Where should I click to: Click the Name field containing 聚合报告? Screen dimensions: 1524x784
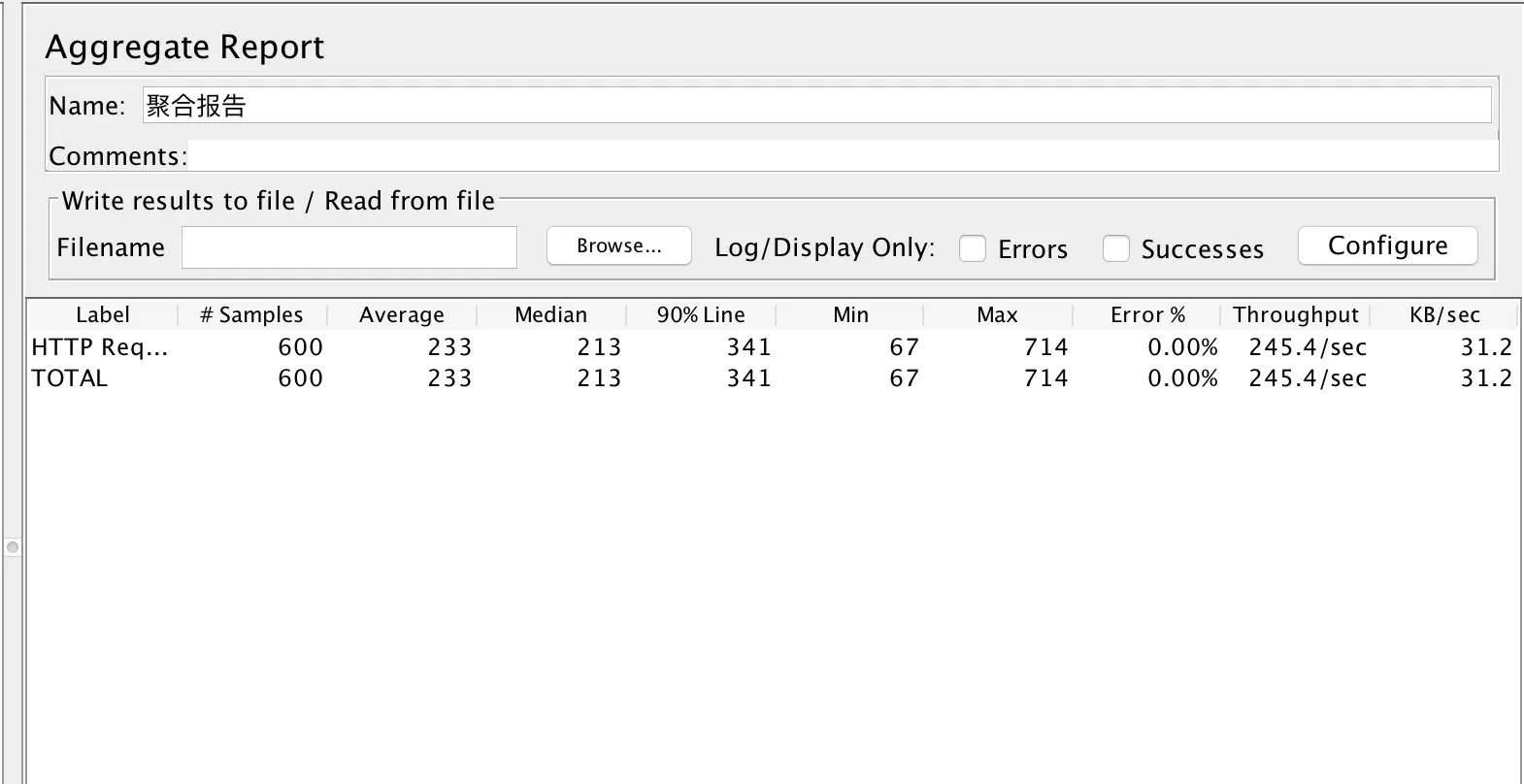pos(816,105)
